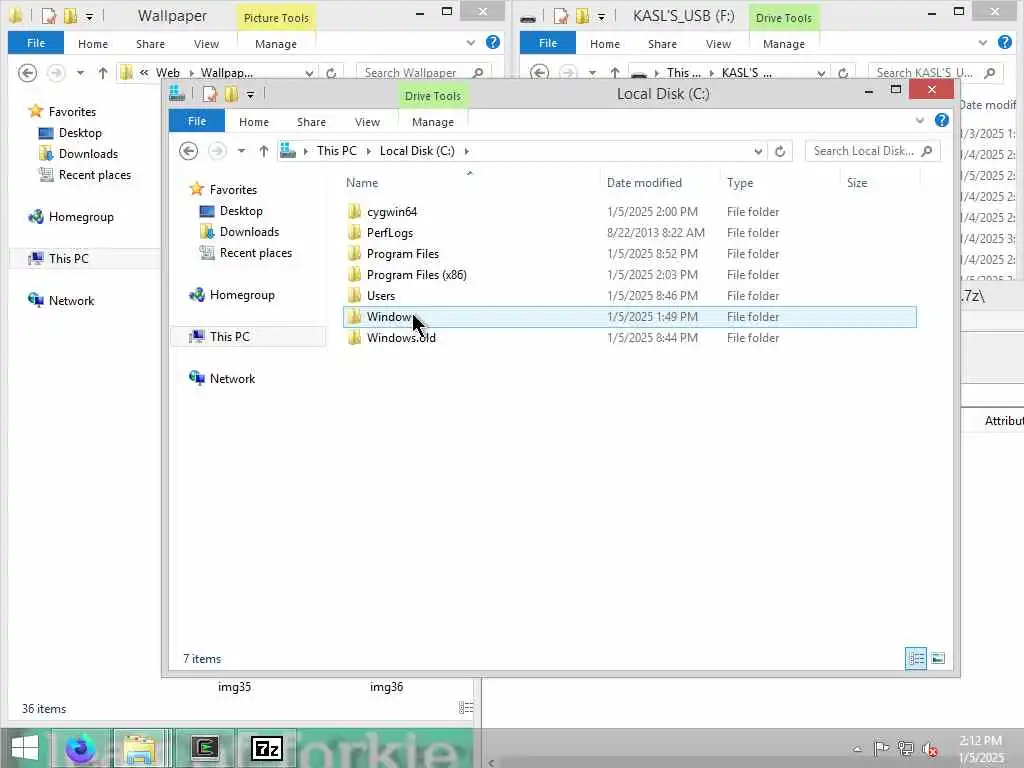Expand breadcrumb arrow after This PC
Image resolution: width=1024 pixels, height=768 pixels.
(368, 151)
